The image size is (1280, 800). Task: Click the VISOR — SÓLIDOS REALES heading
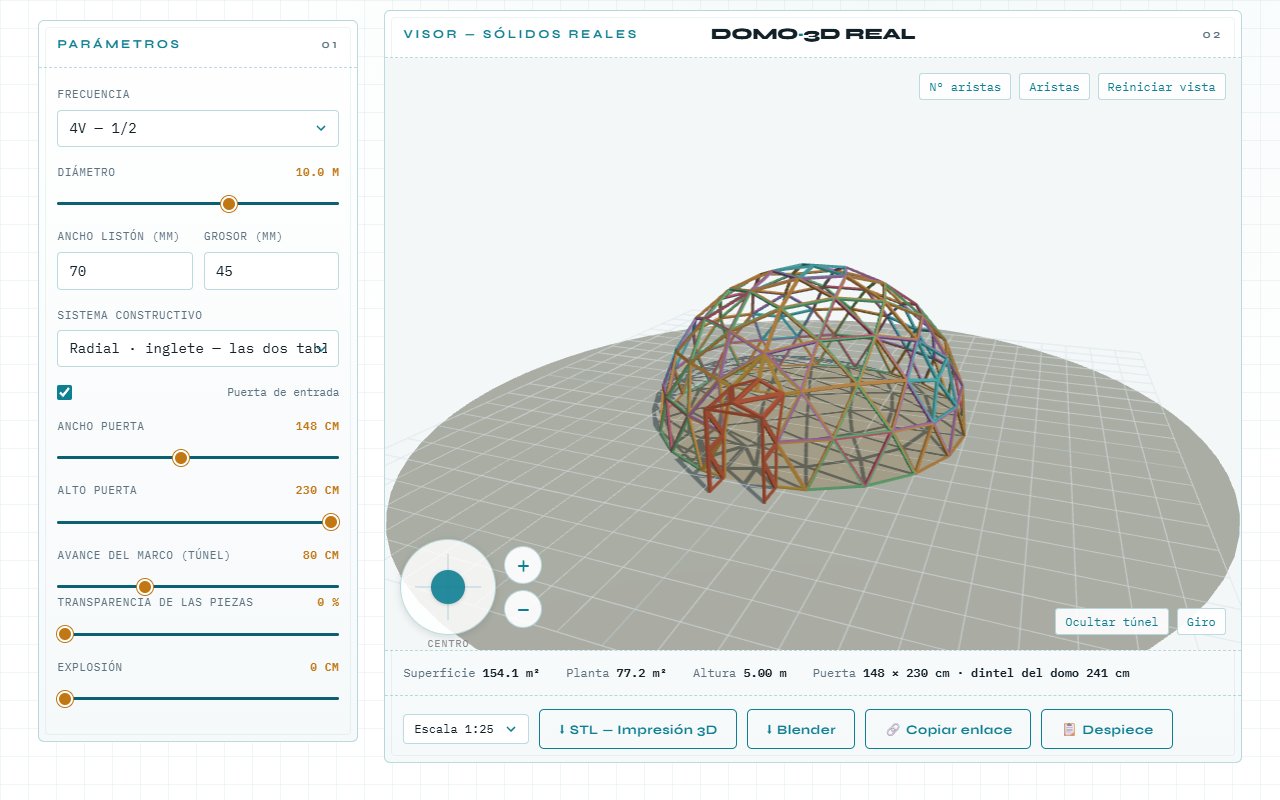520,34
